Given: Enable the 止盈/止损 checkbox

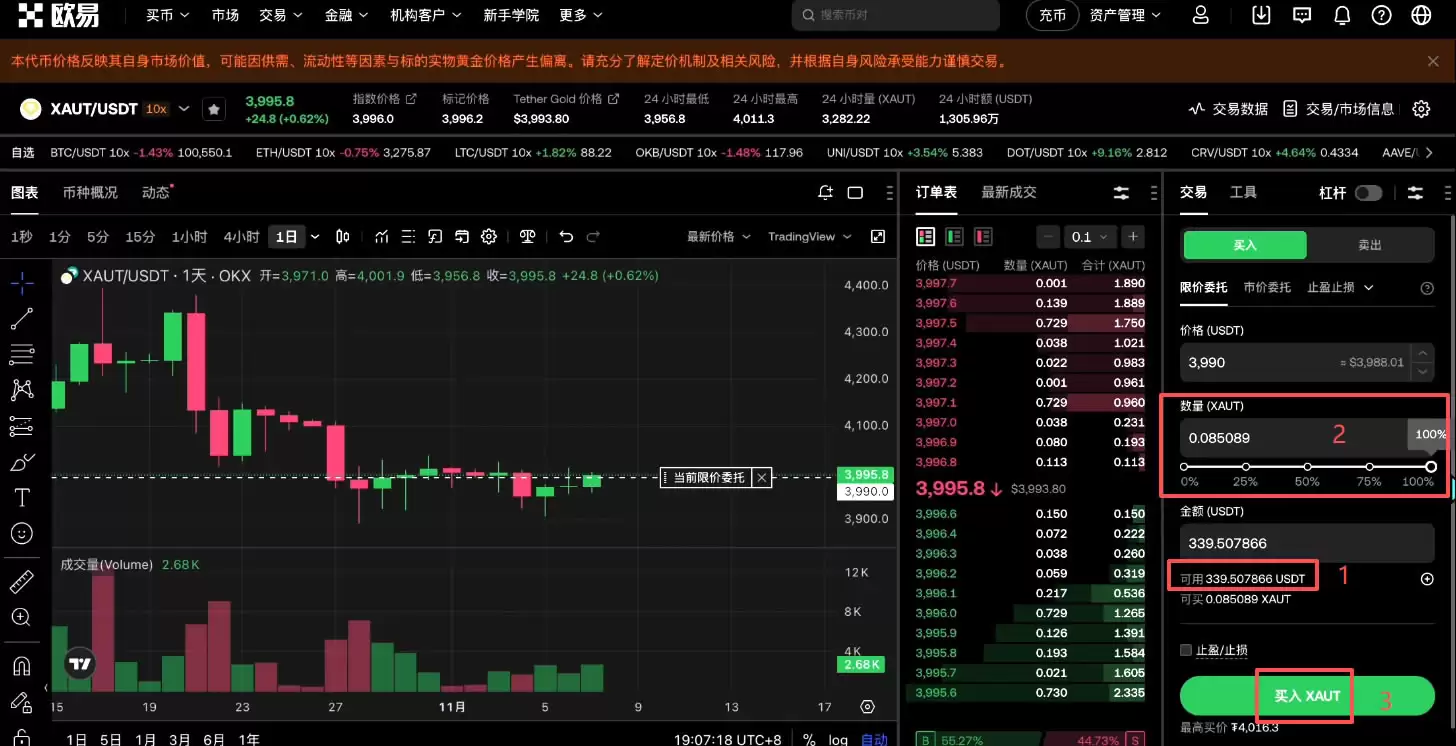Looking at the screenshot, I should tap(1186, 649).
